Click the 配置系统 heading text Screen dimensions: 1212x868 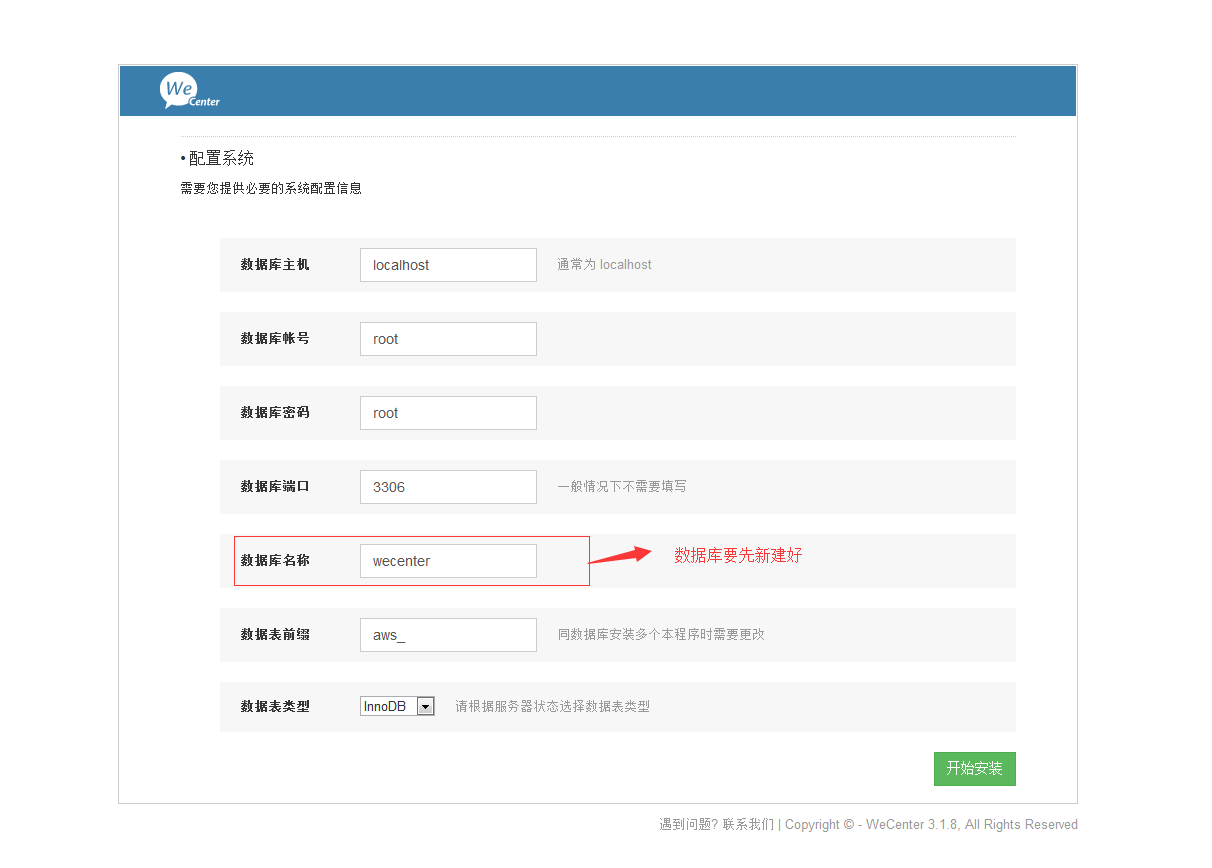[x=221, y=158]
